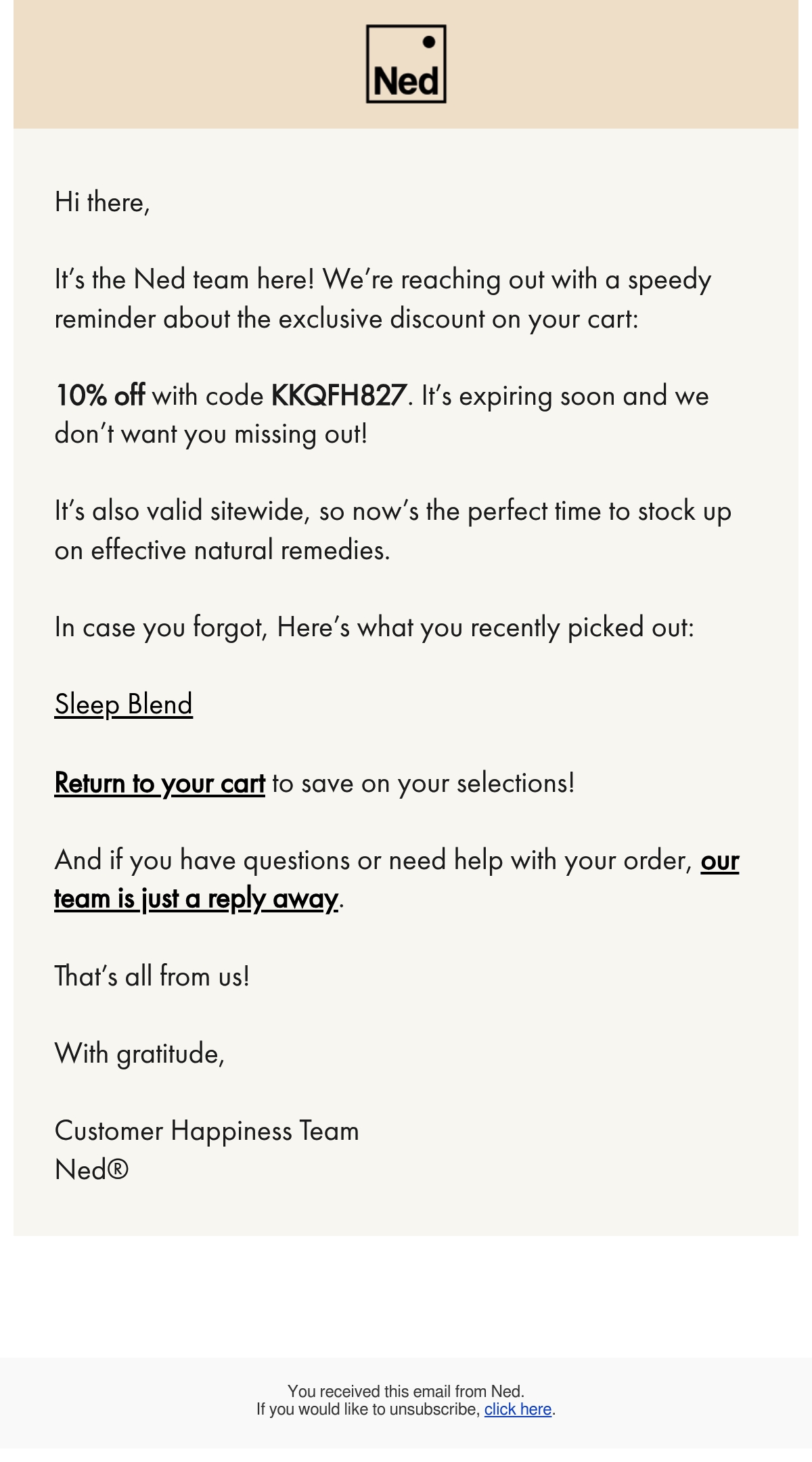
Task: Click "to save on your selections!" text
Action: [424, 783]
